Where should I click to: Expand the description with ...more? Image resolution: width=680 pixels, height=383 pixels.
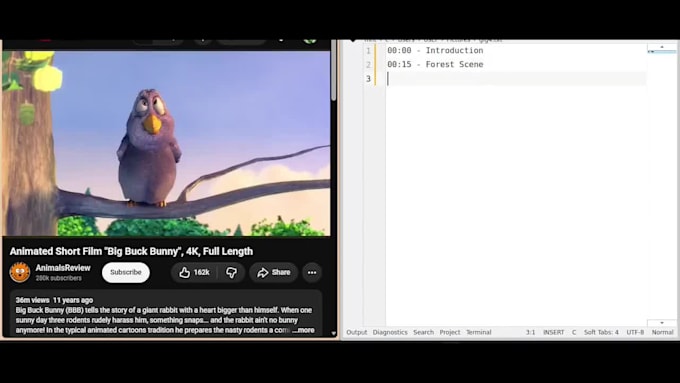(304, 330)
